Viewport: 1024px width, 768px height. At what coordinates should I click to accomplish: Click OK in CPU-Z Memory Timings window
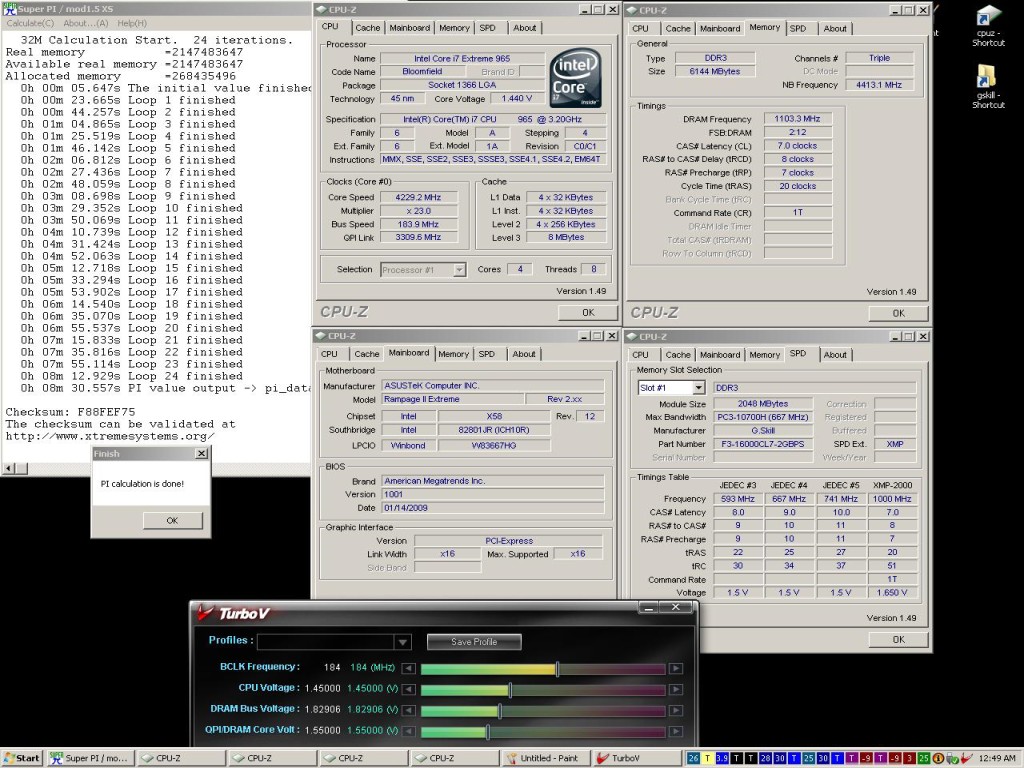pyautogui.click(x=899, y=313)
